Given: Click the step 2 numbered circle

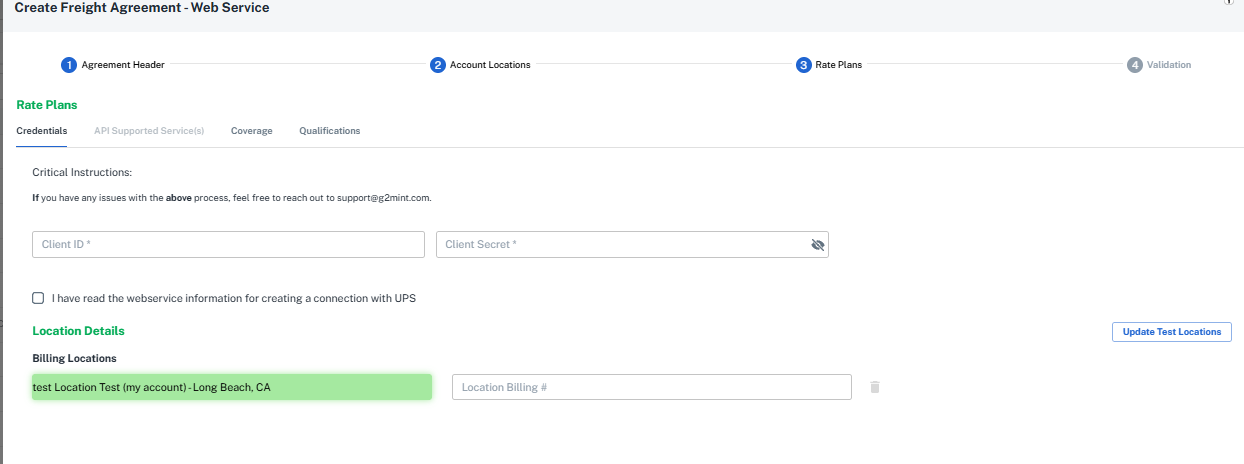Looking at the screenshot, I should (437, 65).
